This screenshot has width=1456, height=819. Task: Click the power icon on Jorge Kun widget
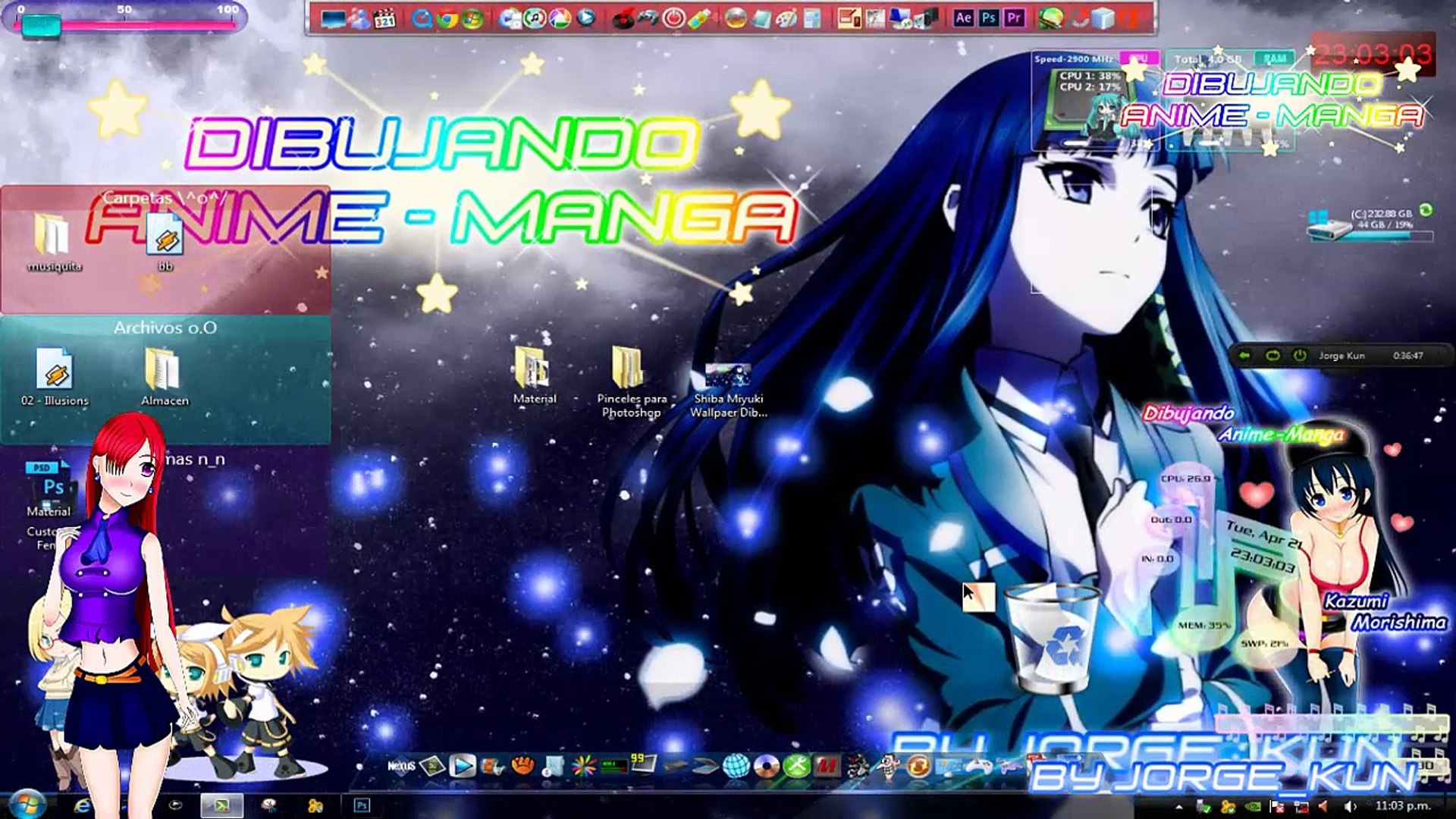point(1300,355)
